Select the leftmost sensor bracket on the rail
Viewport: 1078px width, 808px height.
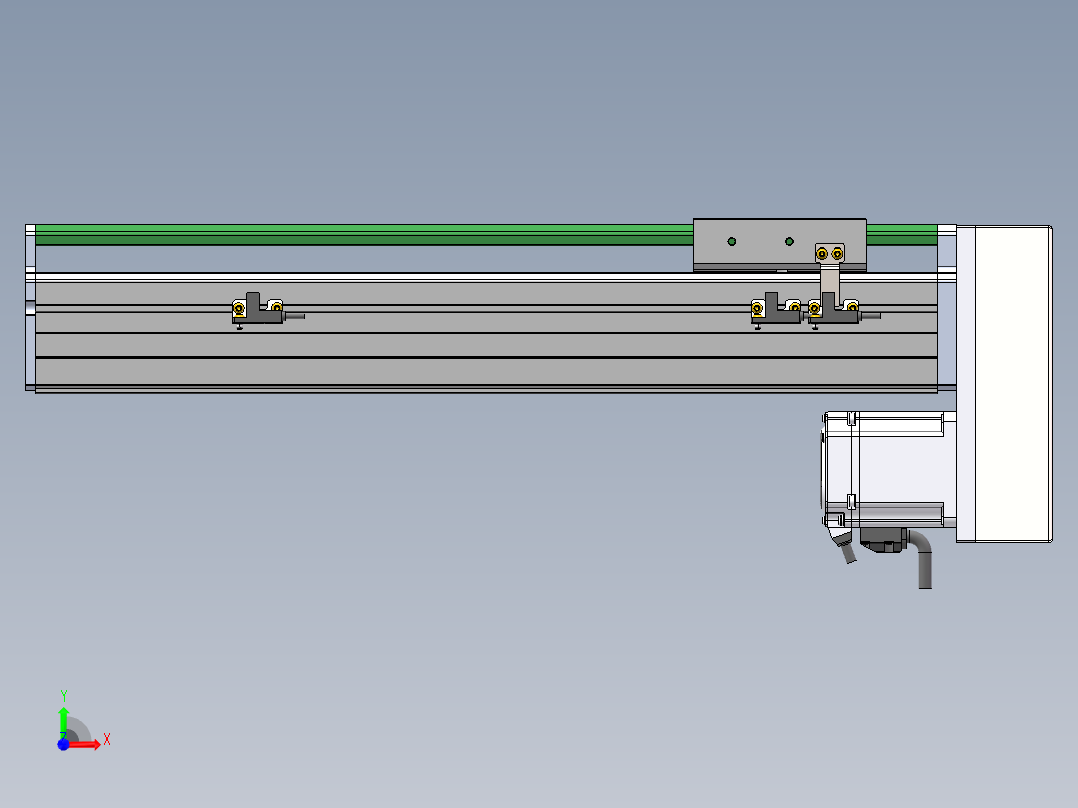(258, 310)
